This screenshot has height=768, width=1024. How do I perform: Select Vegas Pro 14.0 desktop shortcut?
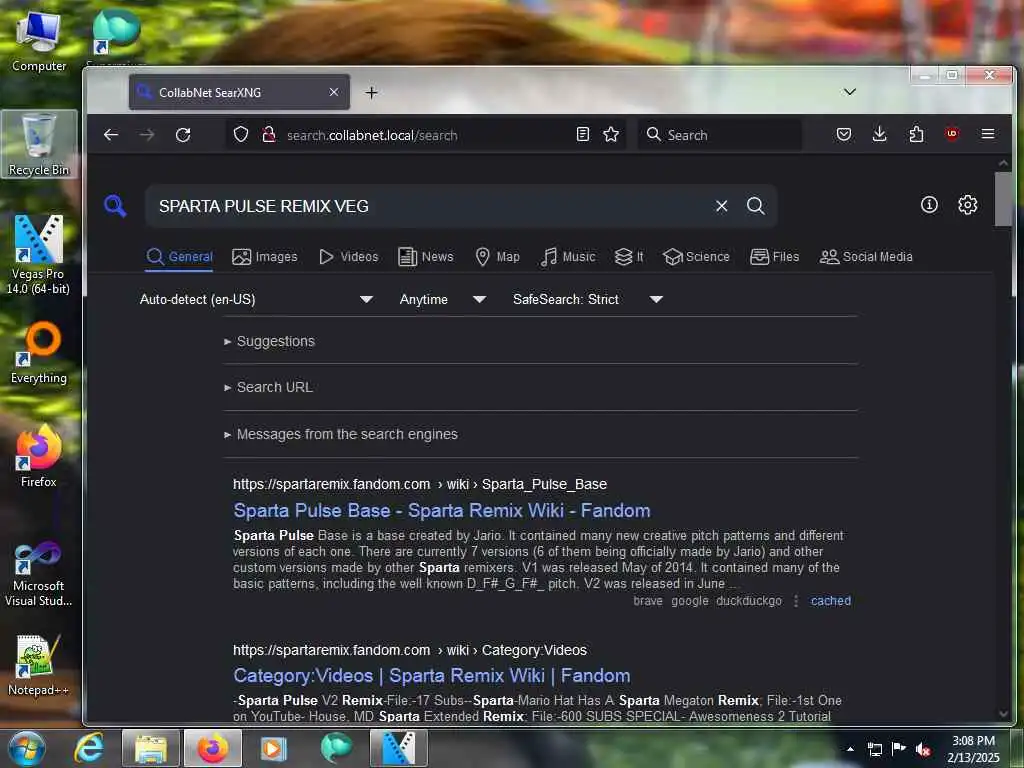(39, 255)
